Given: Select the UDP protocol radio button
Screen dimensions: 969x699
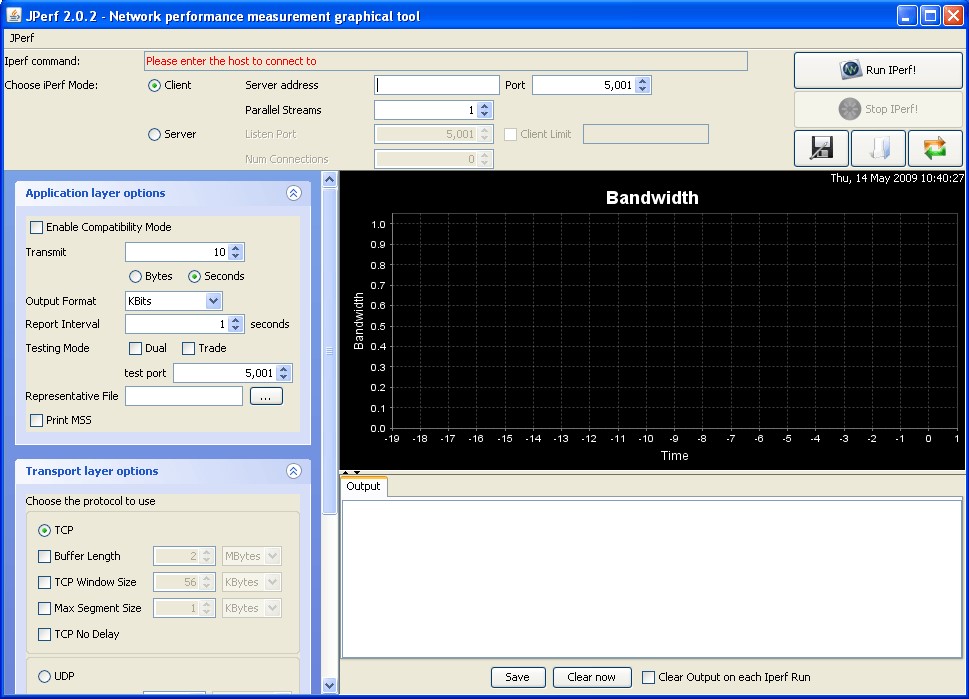Looking at the screenshot, I should (x=44, y=677).
